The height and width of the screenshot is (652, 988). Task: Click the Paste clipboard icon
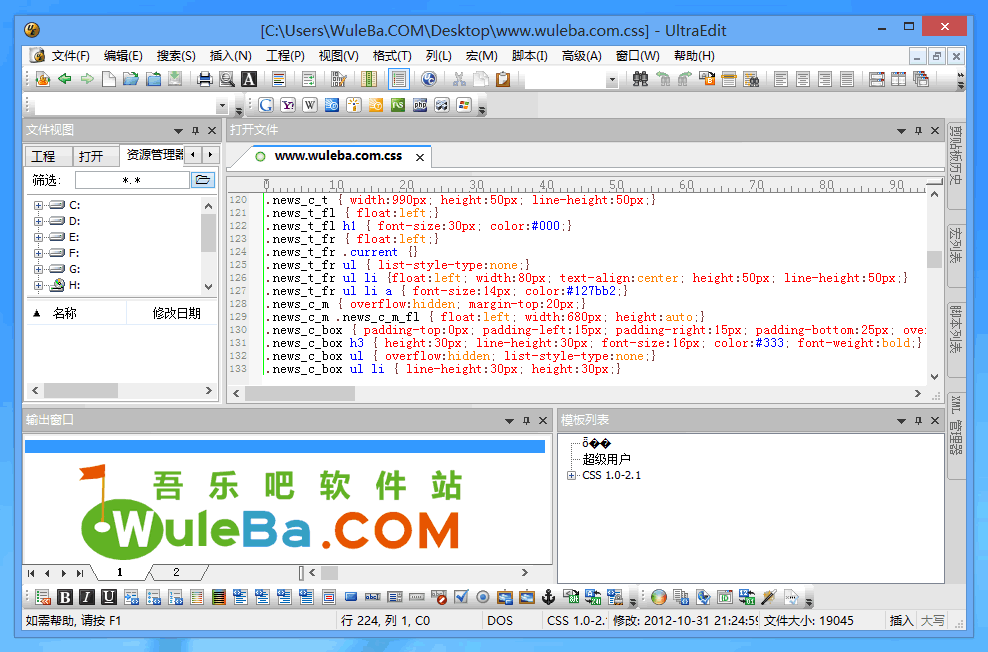click(503, 79)
